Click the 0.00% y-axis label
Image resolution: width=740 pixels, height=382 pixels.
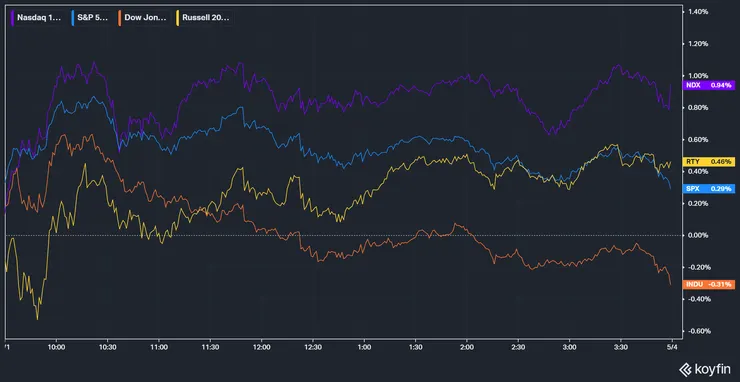(698, 235)
